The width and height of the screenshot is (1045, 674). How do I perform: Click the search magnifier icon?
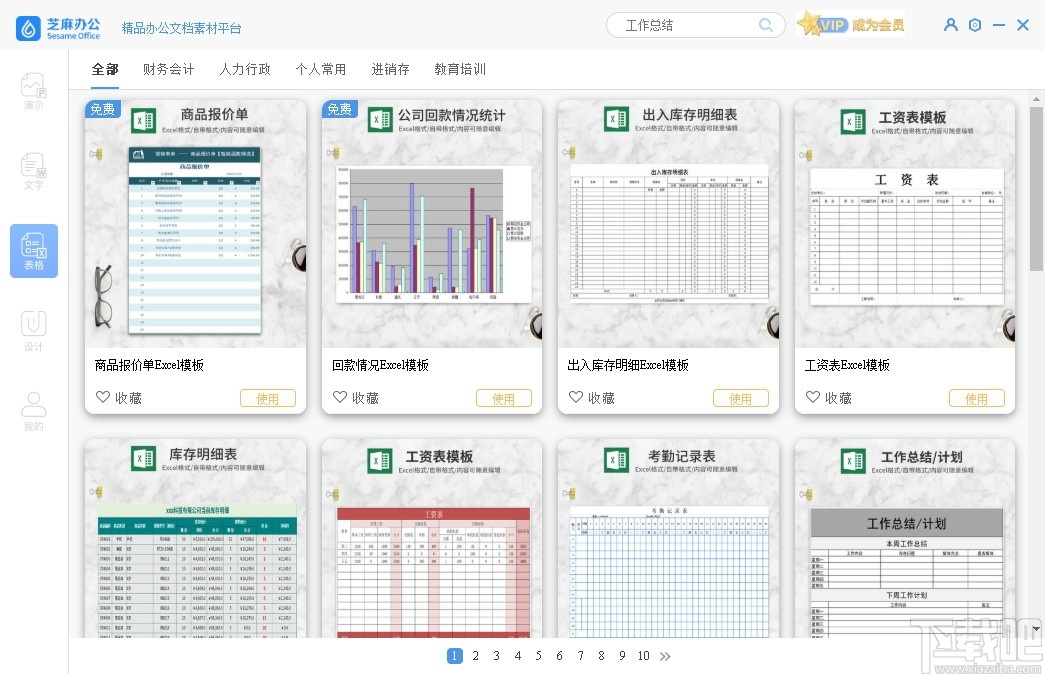click(x=766, y=25)
